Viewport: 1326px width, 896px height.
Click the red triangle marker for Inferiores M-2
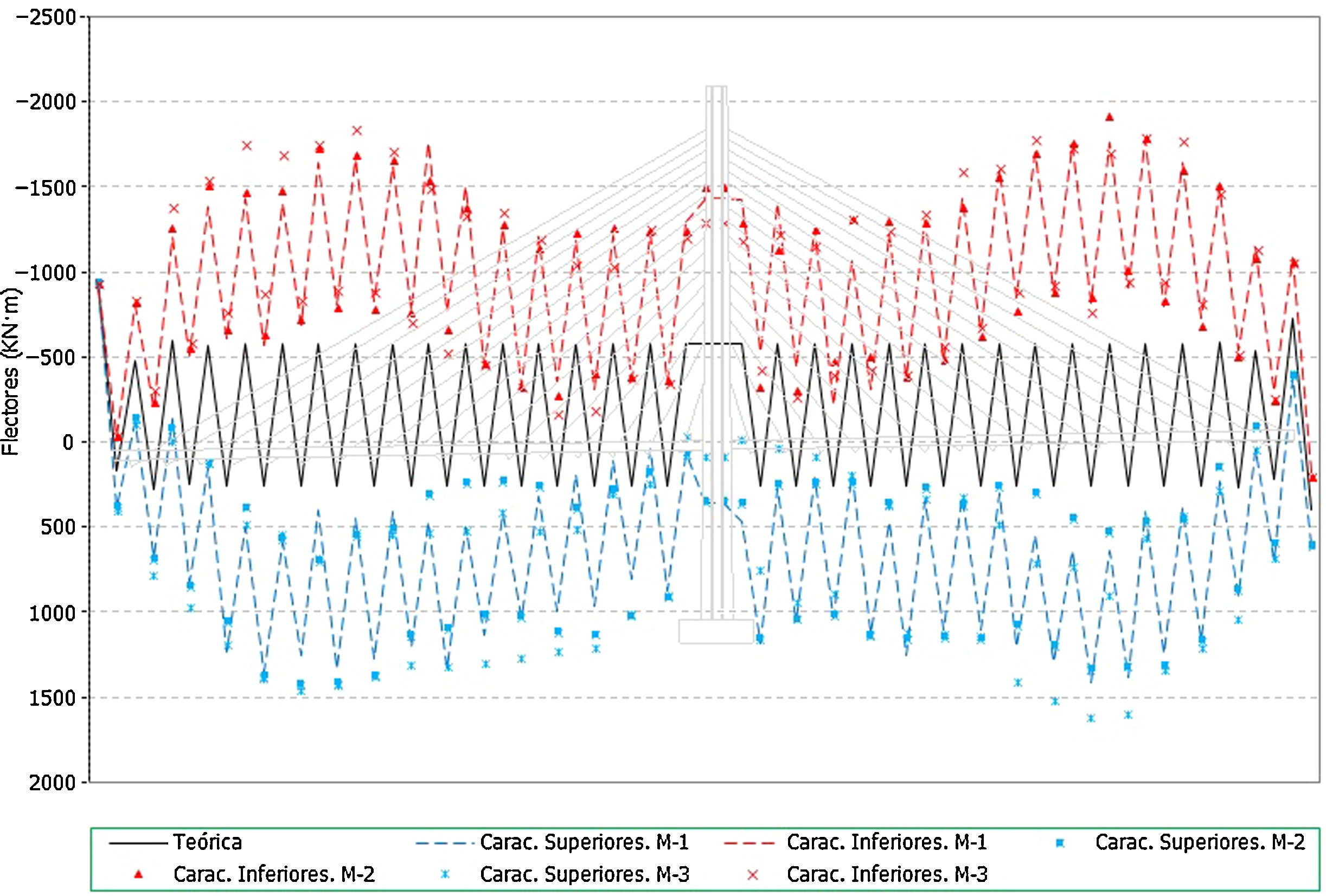[x=138, y=875]
